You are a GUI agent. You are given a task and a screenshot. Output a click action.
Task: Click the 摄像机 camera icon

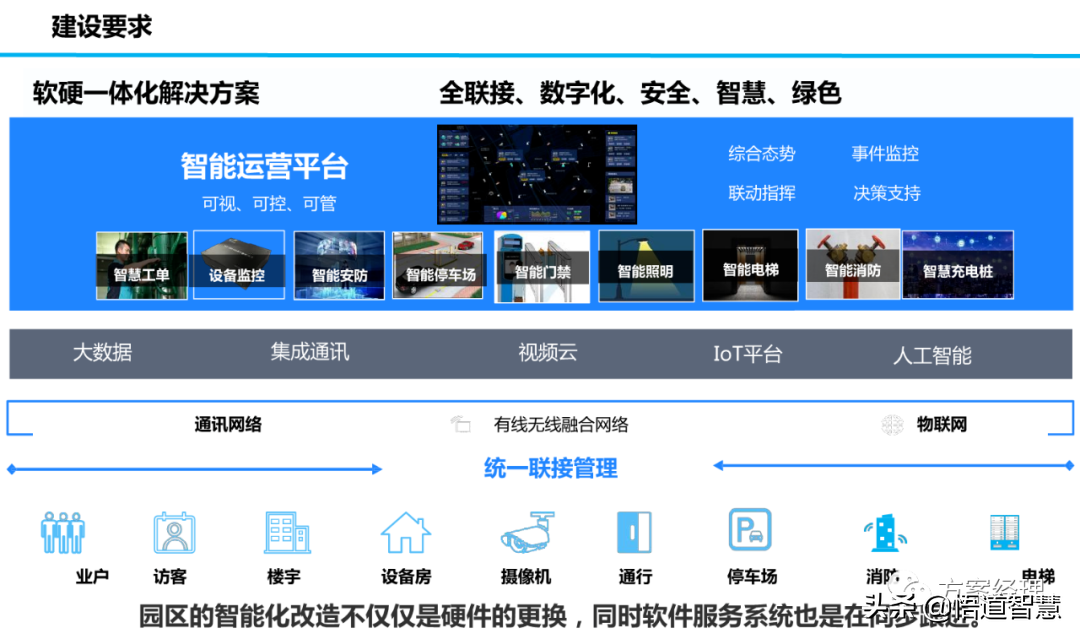tap(528, 532)
